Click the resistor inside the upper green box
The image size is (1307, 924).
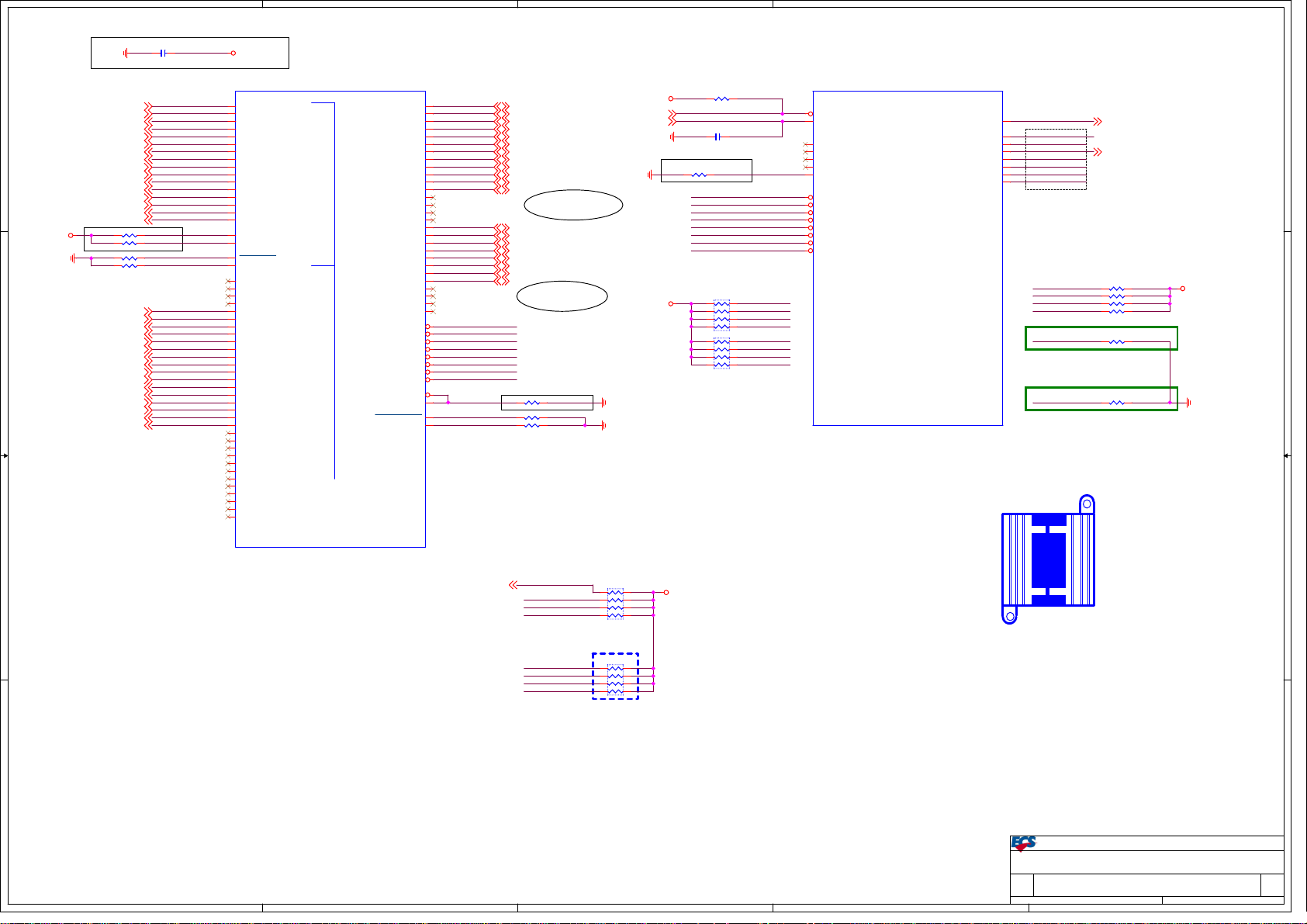point(1116,341)
